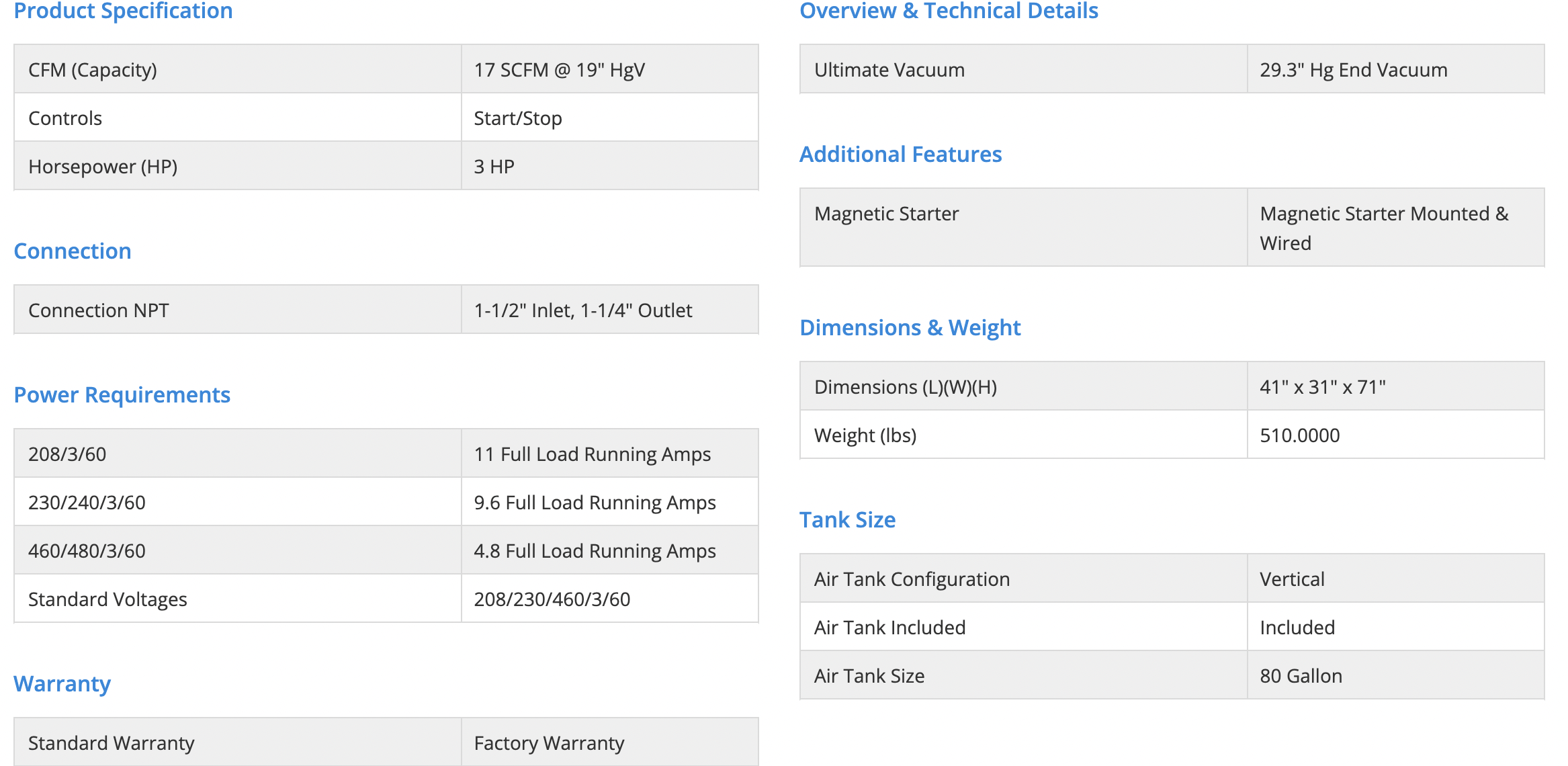Click the 80 Gallon tank size value

1301,676
